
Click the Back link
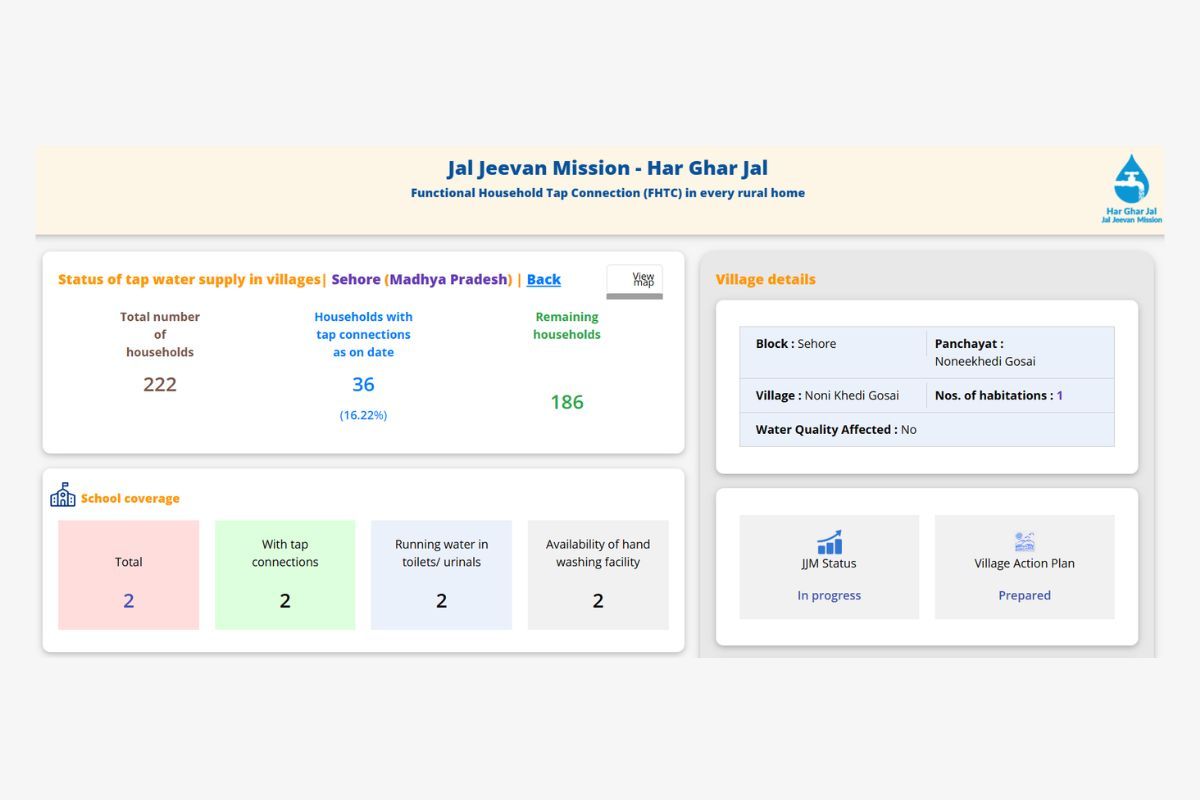point(543,279)
